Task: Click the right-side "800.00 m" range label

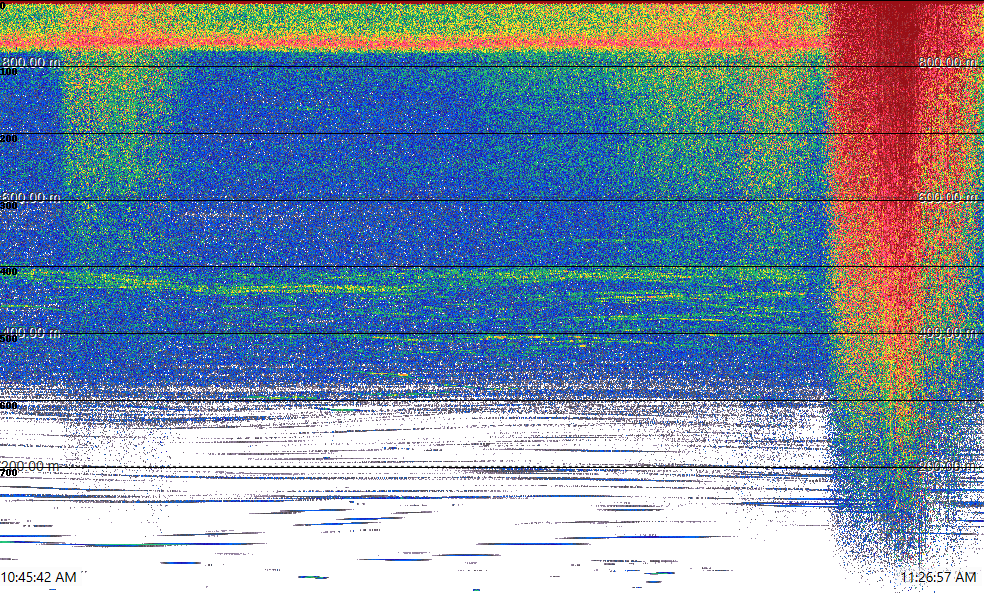Action: (x=948, y=62)
